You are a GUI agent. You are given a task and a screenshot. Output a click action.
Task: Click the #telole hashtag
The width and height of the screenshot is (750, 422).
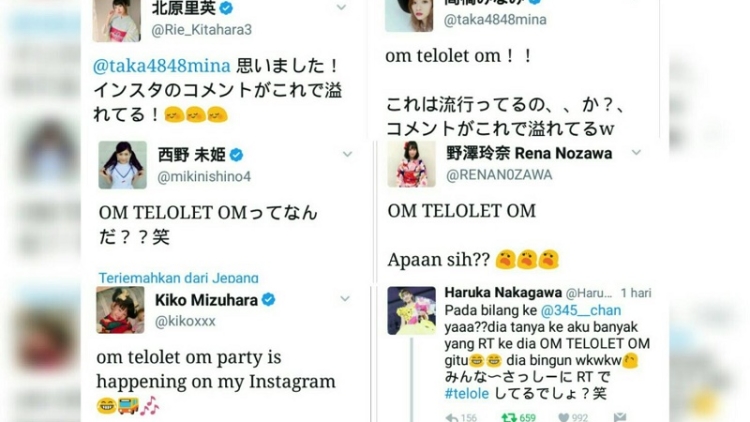click(467, 394)
